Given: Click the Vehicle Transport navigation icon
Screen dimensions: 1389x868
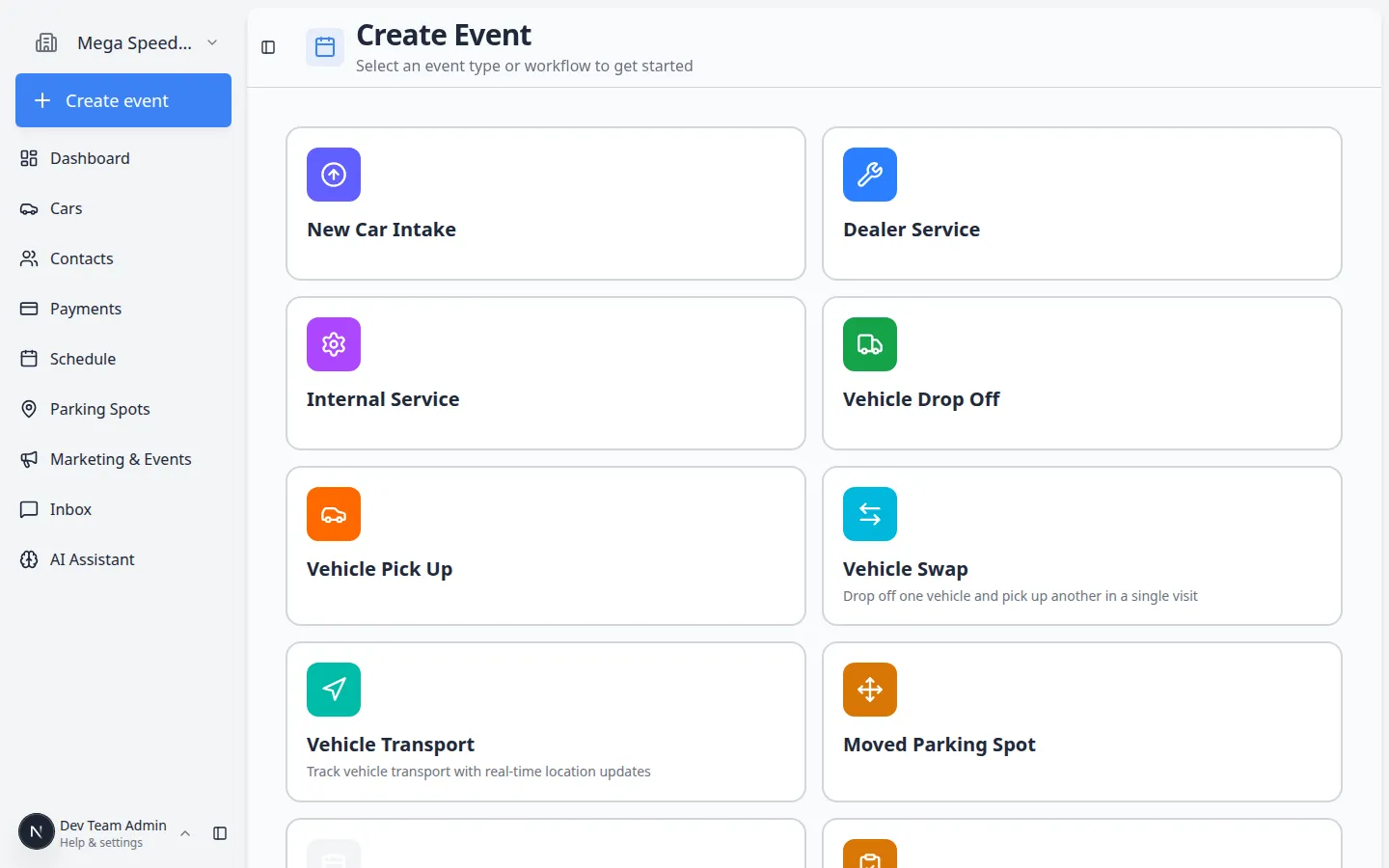Looking at the screenshot, I should 334,690.
